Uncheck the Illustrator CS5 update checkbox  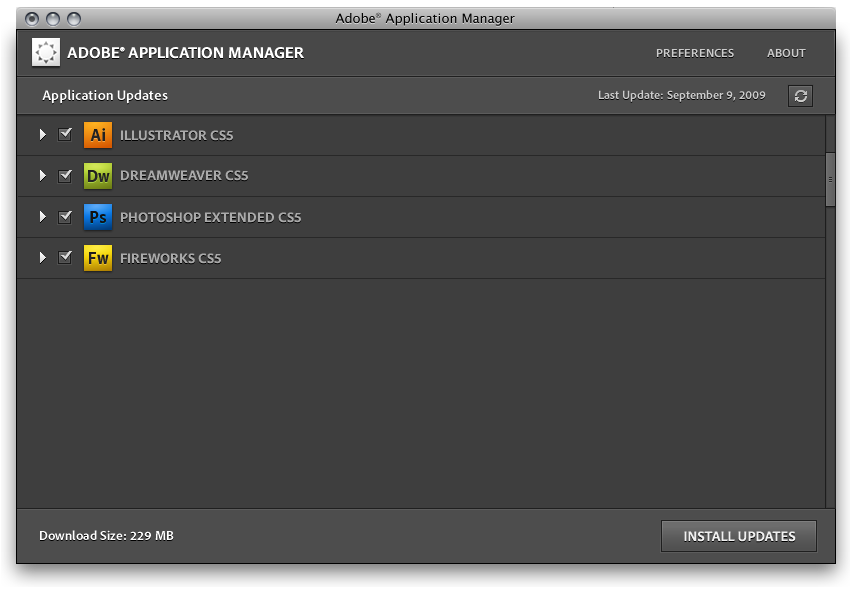(65, 134)
